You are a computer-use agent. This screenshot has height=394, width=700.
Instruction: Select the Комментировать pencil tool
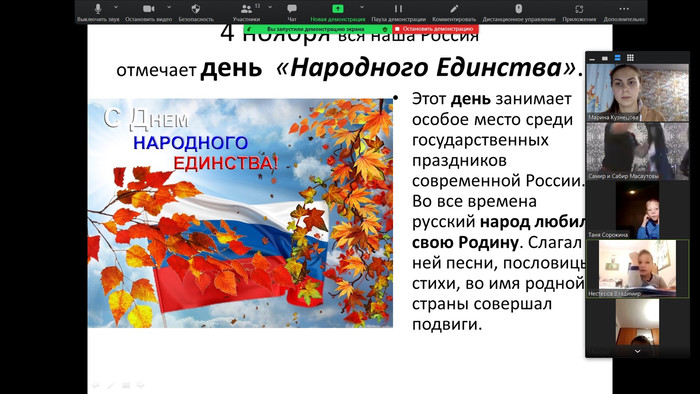coord(454,8)
